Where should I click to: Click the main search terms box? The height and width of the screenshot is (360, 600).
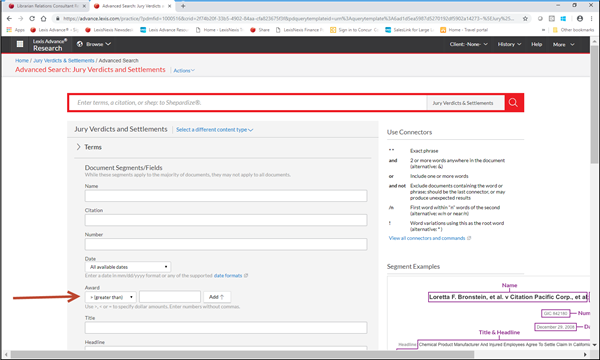248,103
